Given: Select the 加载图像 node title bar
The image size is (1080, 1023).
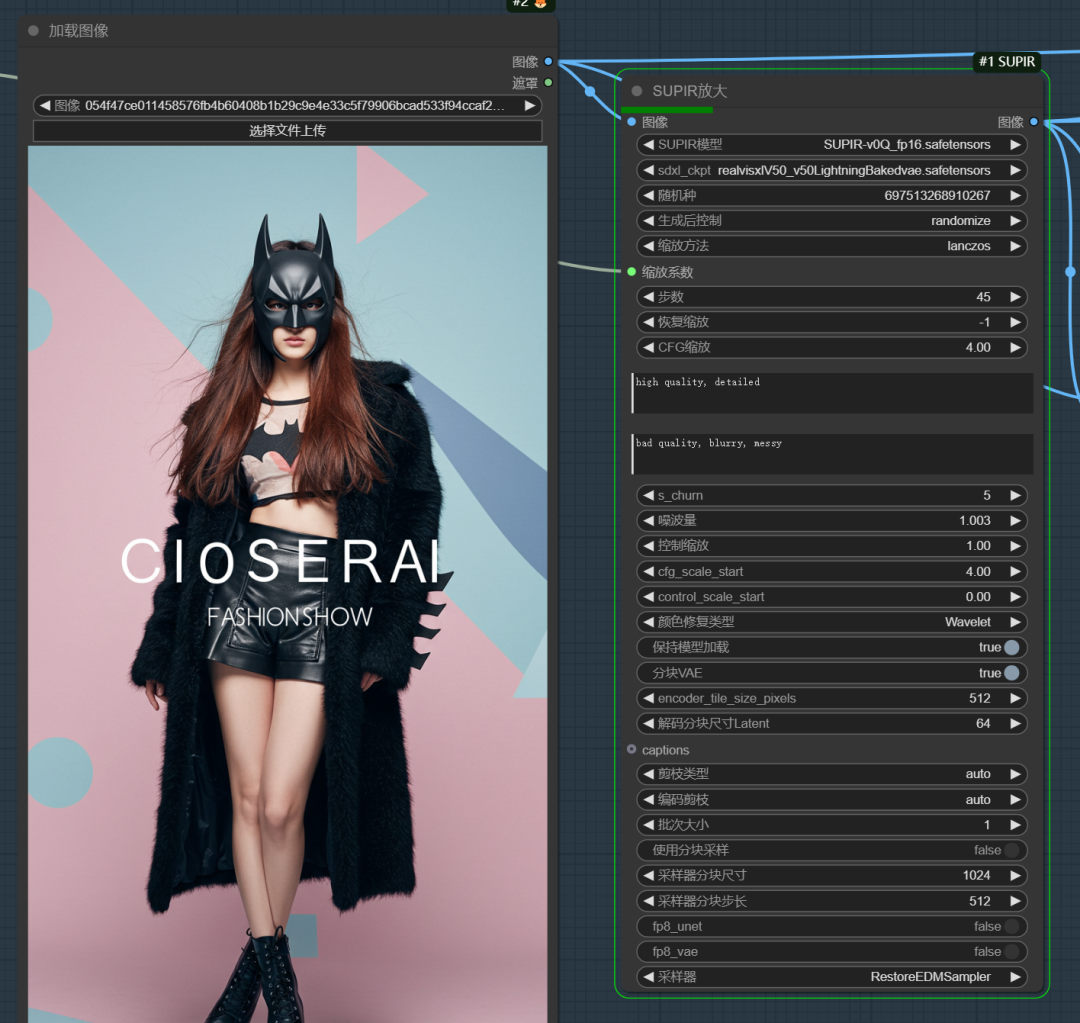Looking at the screenshot, I should pos(287,31).
